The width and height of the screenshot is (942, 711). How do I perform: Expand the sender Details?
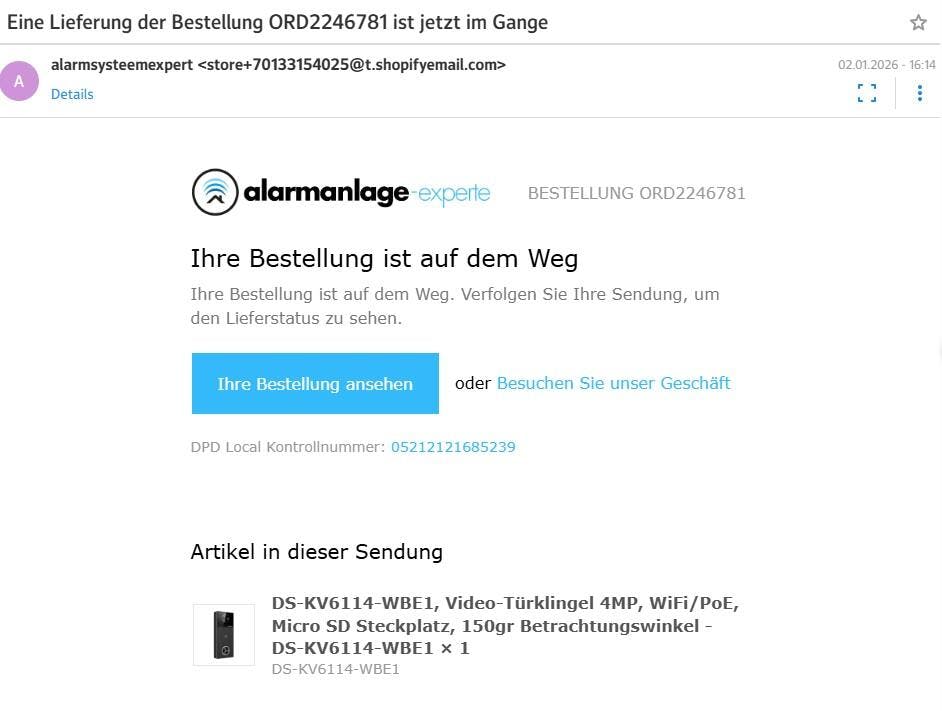(72, 94)
